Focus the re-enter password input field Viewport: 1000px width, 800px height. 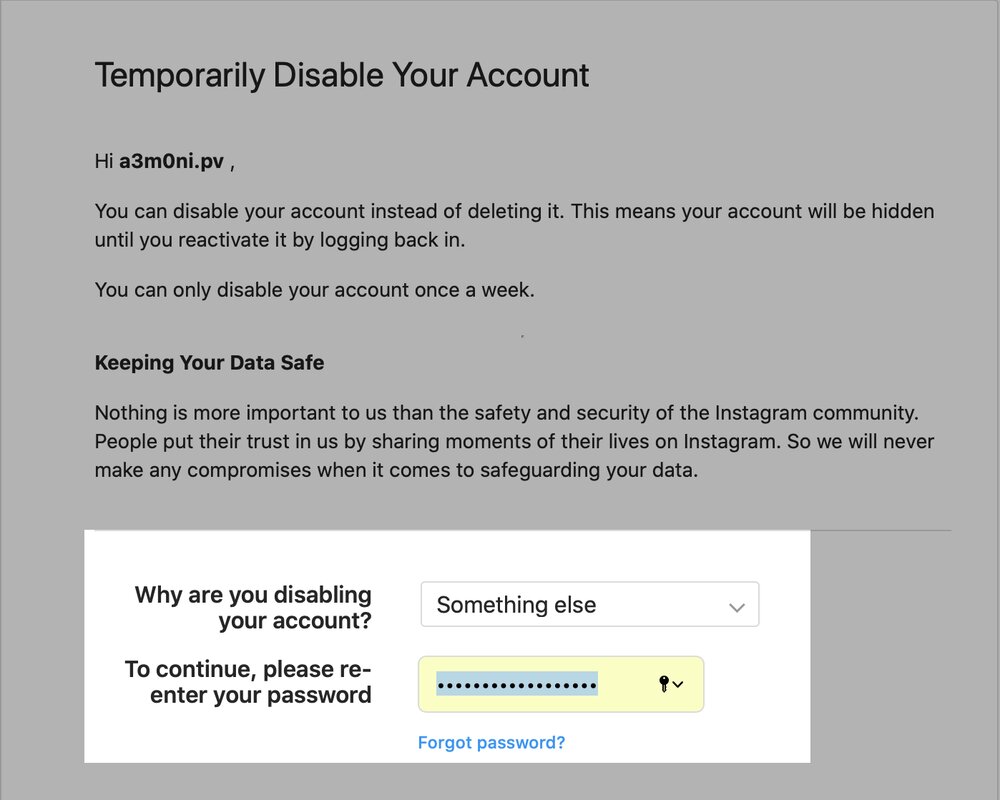(622, 684)
